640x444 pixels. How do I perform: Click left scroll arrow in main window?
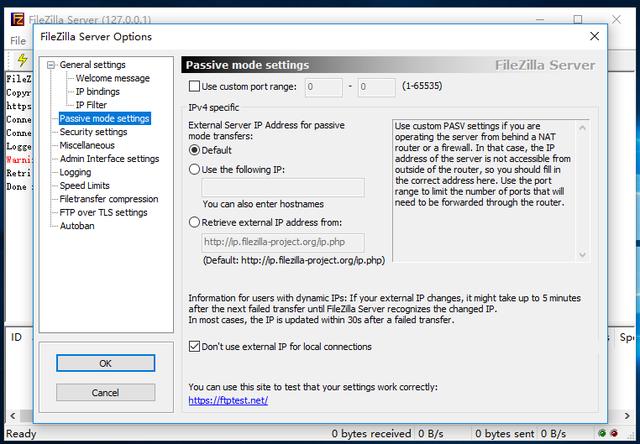[13, 416]
